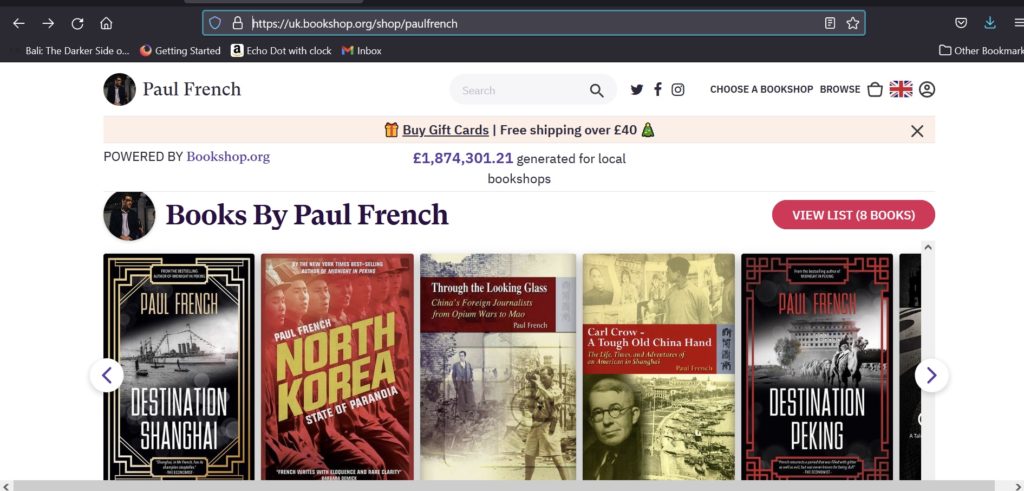The height and width of the screenshot is (491, 1024).
Task: Open the shopping basket icon
Action: (875, 90)
